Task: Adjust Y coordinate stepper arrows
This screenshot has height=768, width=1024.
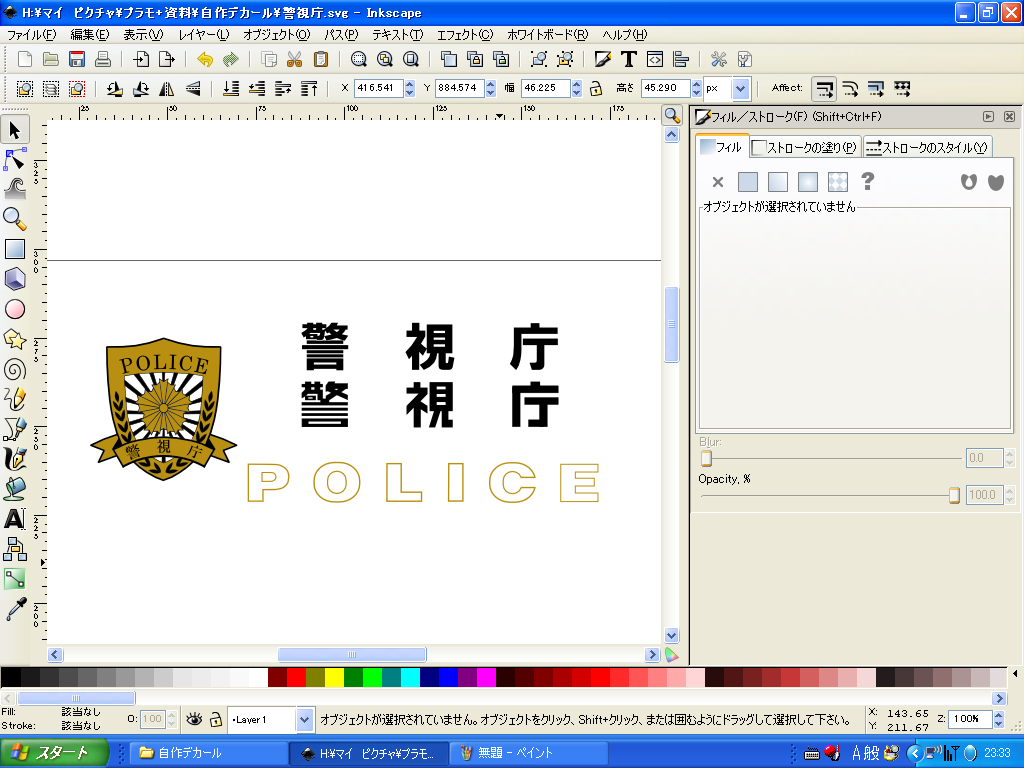Action: point(491,88)
